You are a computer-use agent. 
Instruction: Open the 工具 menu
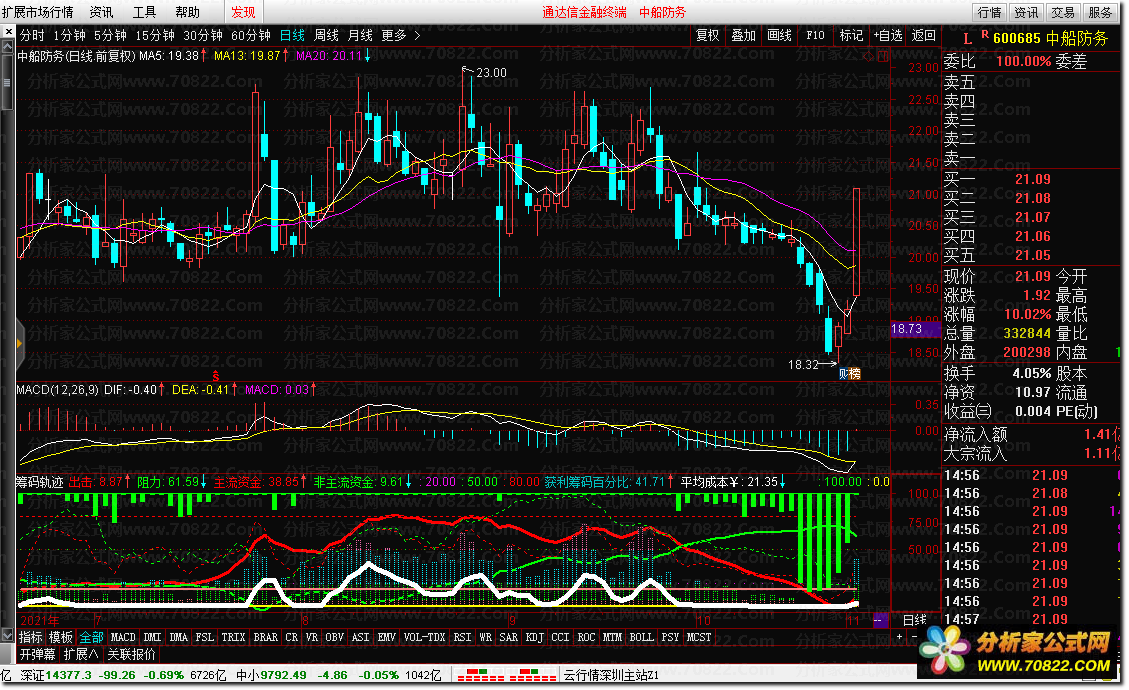click(144, 12)
